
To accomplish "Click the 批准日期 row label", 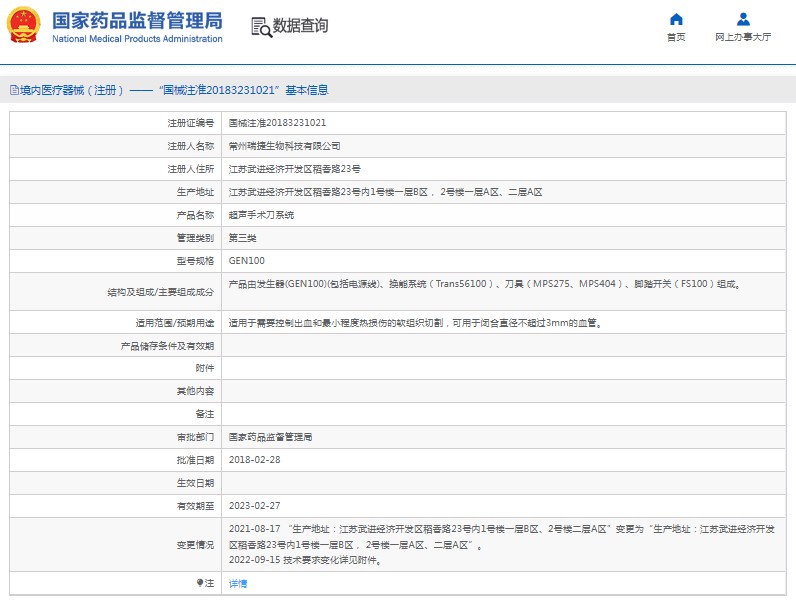I will click(x=195, y=460).
